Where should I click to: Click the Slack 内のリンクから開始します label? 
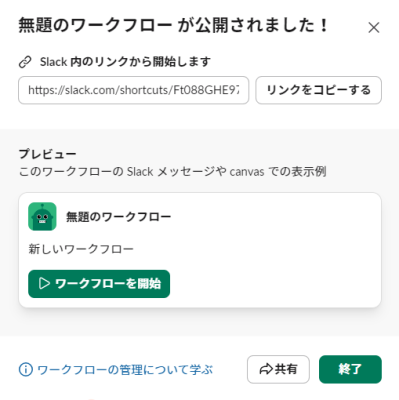click(125, 62)
